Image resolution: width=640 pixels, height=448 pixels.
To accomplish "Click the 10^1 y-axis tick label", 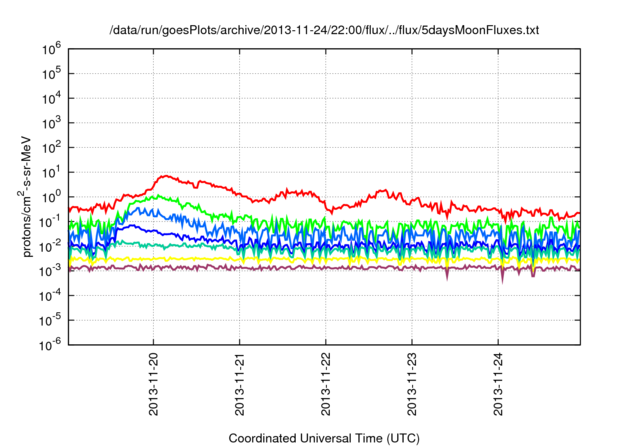I will (x=51, y=172).
